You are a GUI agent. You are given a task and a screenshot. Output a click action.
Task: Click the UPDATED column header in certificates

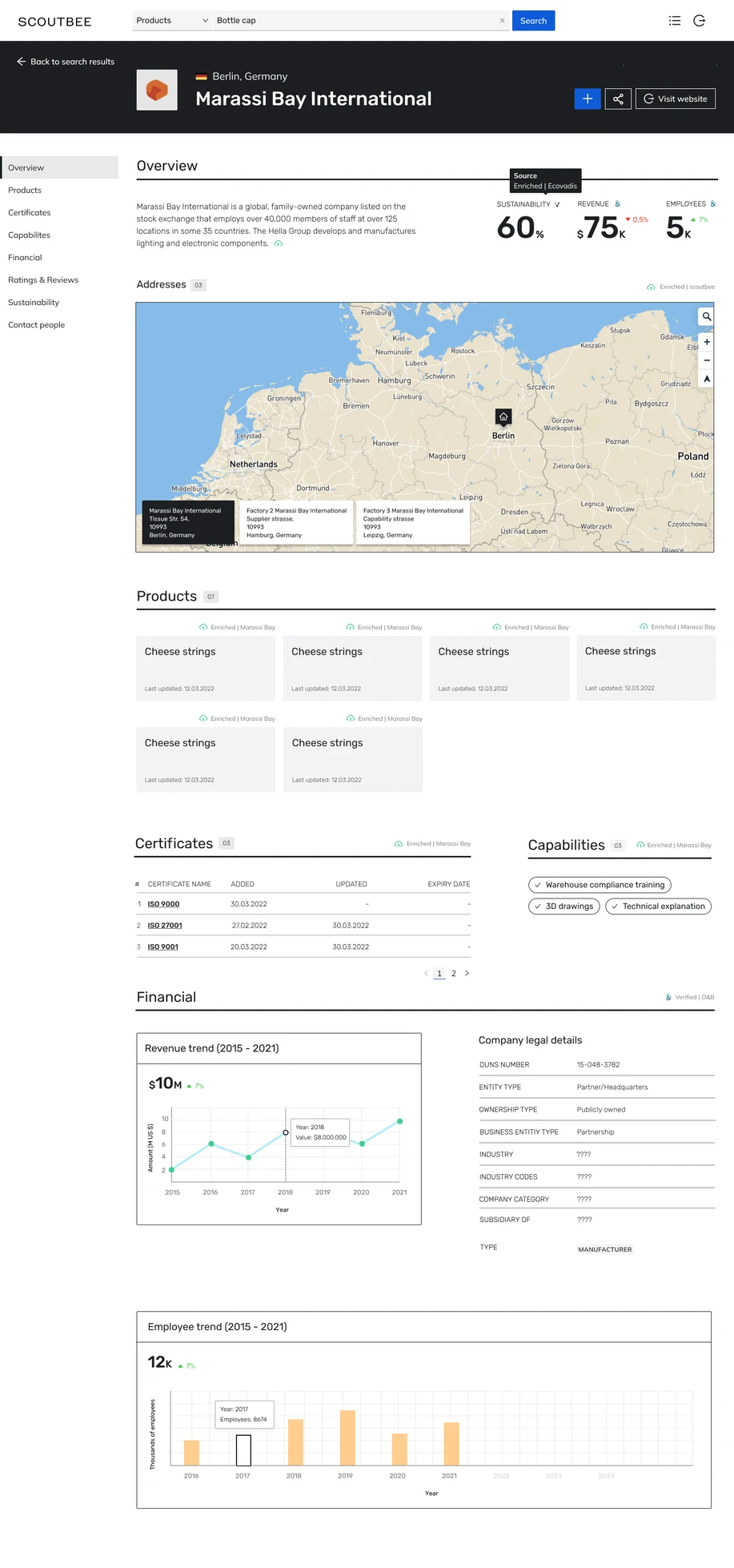(351, 884)
